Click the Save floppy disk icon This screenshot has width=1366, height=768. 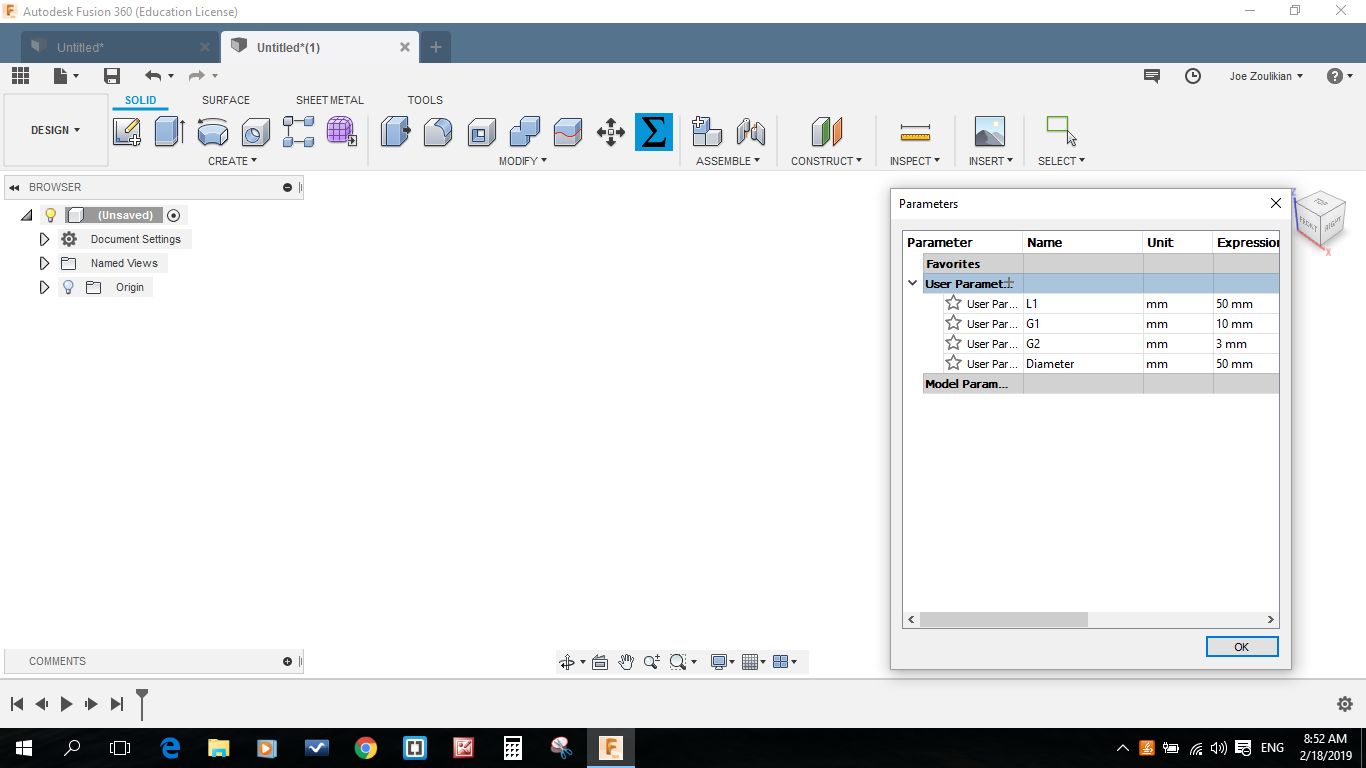point(112,76)
